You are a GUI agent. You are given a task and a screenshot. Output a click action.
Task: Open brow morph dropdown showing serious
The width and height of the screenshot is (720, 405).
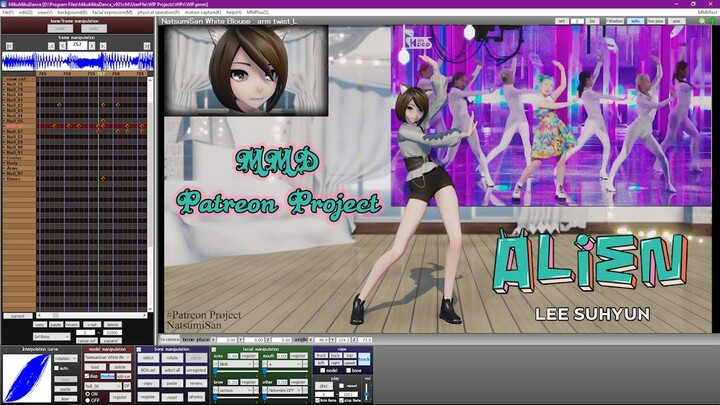[236, 390]
